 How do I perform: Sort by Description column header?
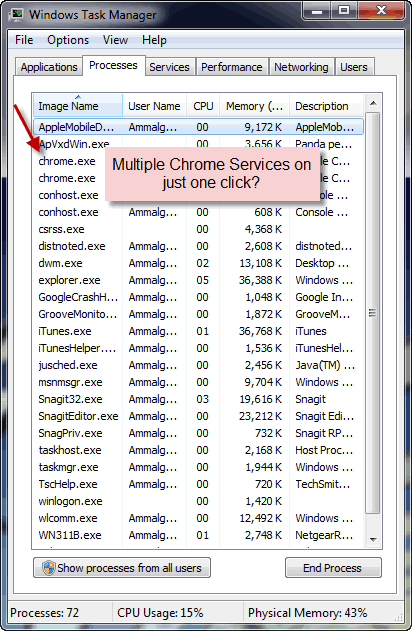pos(326,105)
